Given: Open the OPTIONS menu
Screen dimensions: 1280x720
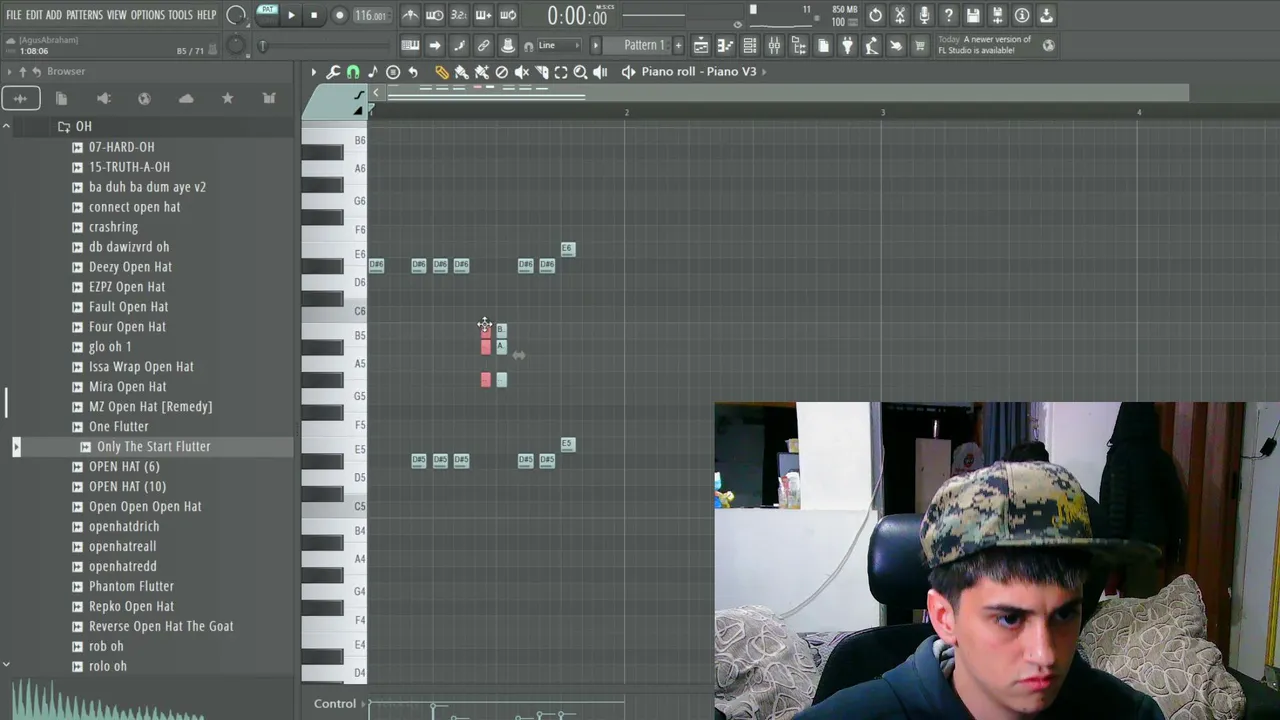Looking at the screenshot, I should coord(147,15).
